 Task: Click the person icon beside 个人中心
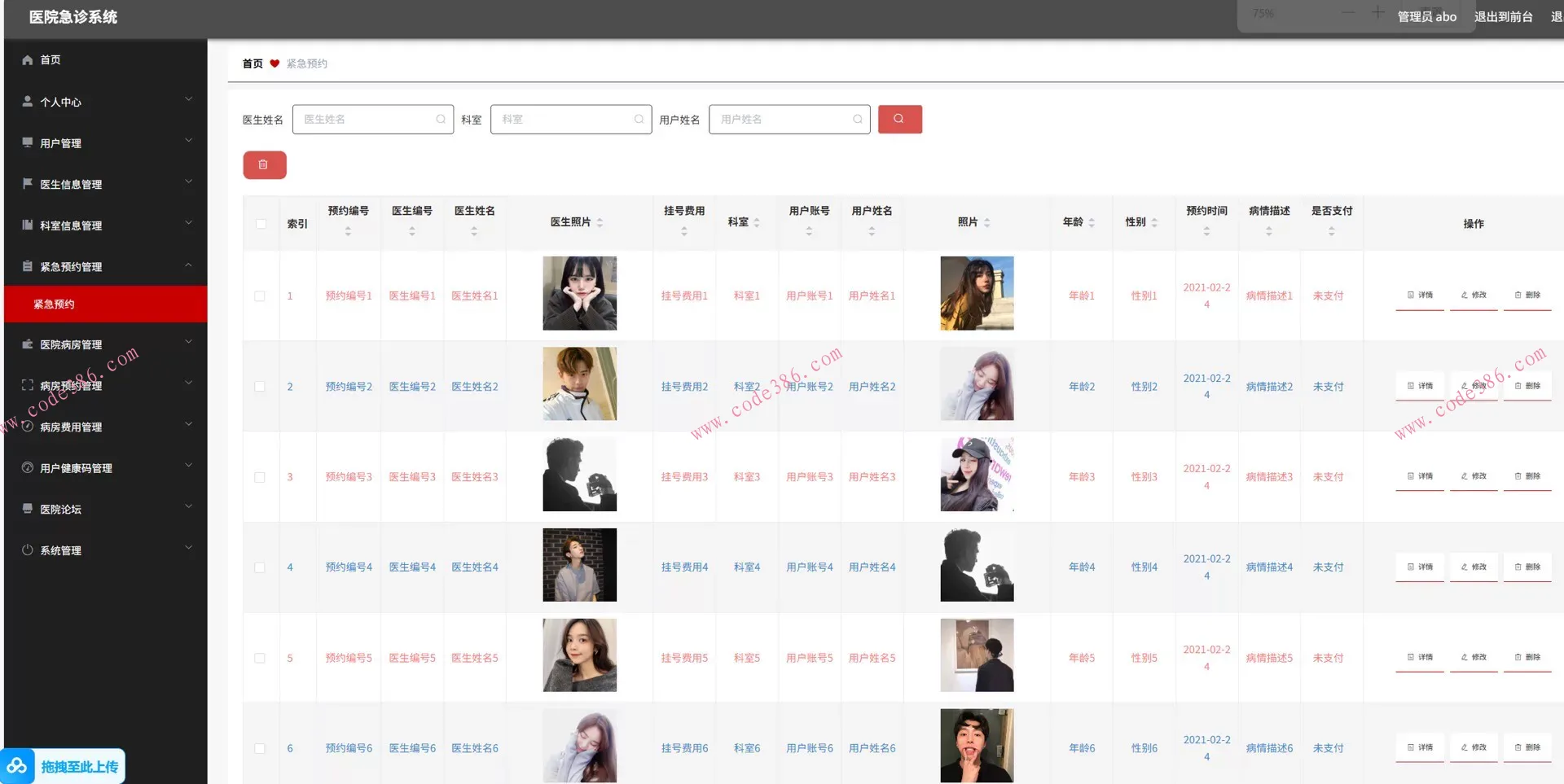coord(28,101)
